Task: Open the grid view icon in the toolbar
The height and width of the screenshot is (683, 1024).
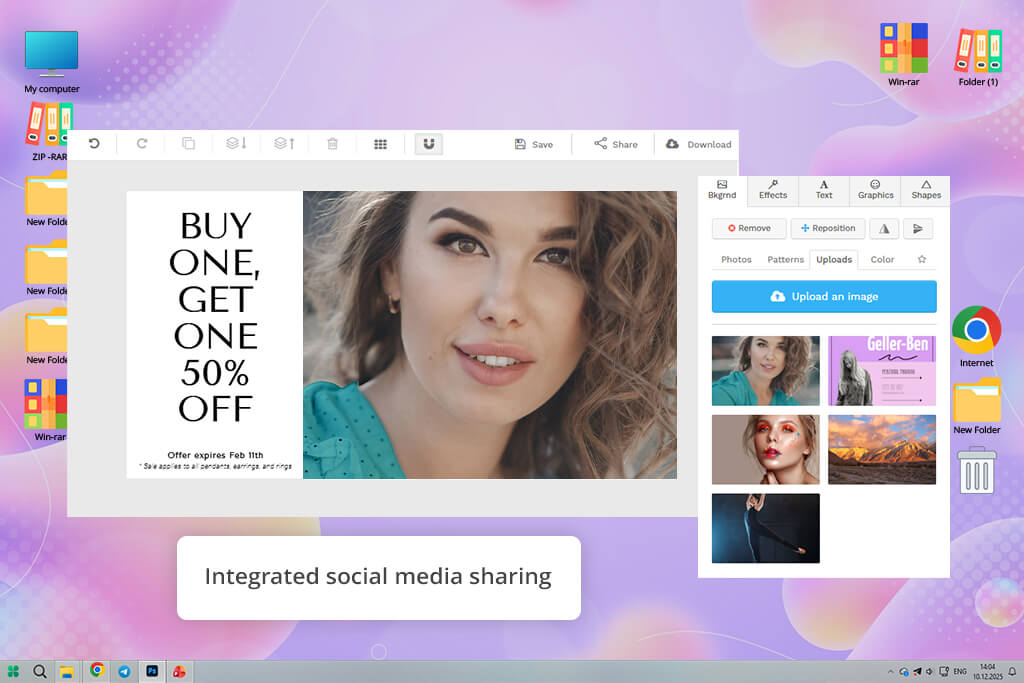Action: (380, 144)
